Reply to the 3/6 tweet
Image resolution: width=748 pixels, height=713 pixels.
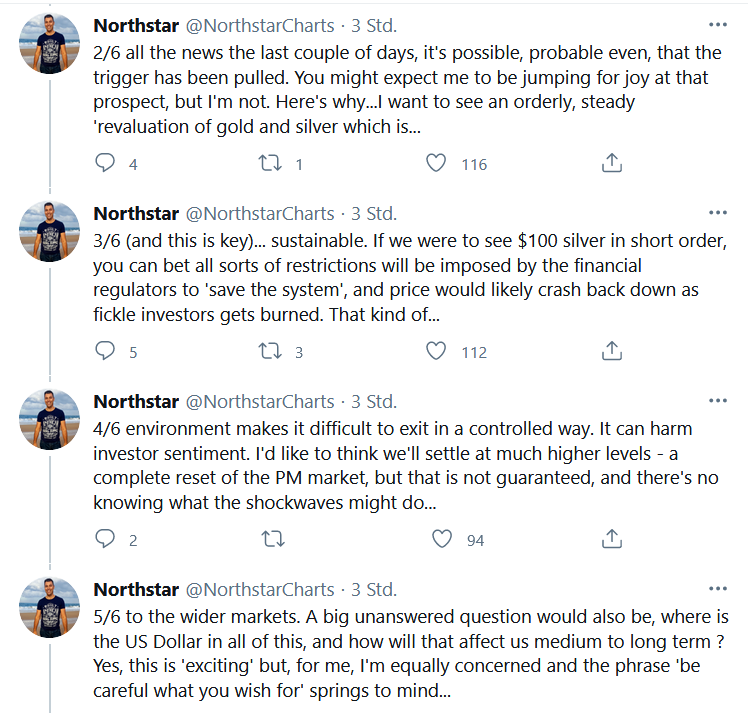[105, 351]
